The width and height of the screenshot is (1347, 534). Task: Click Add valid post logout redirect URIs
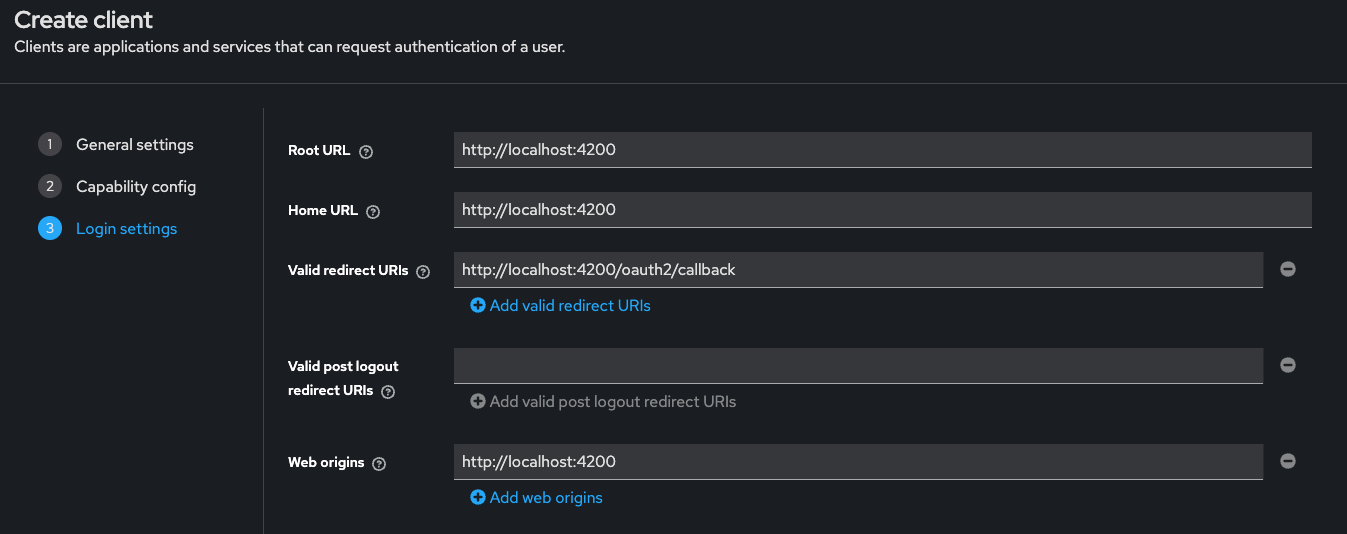(x=613, y=401)
